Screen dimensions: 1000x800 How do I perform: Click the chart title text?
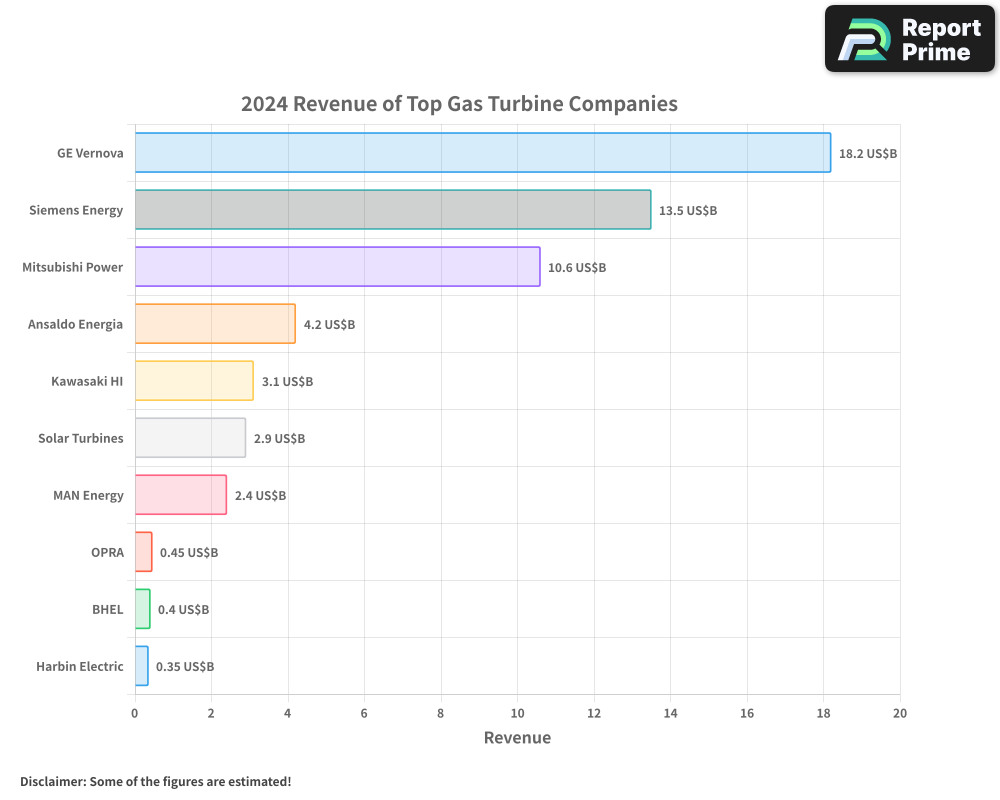pyautogui.click(x=458, y=103)
